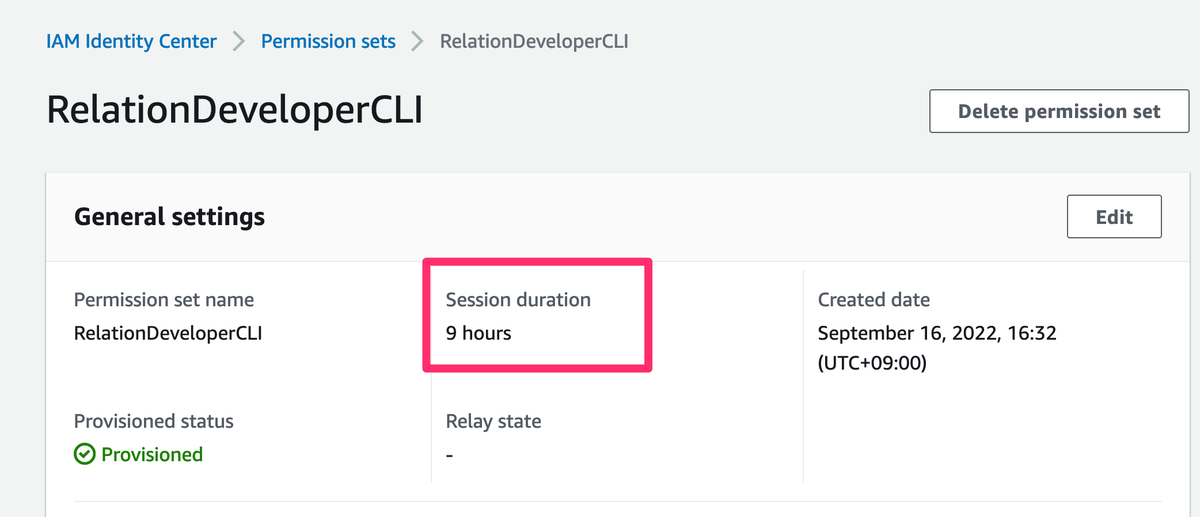This screenshot has width=1200, height=517.
Task: Click Edit in General settings
Action: click(1114, 217)
